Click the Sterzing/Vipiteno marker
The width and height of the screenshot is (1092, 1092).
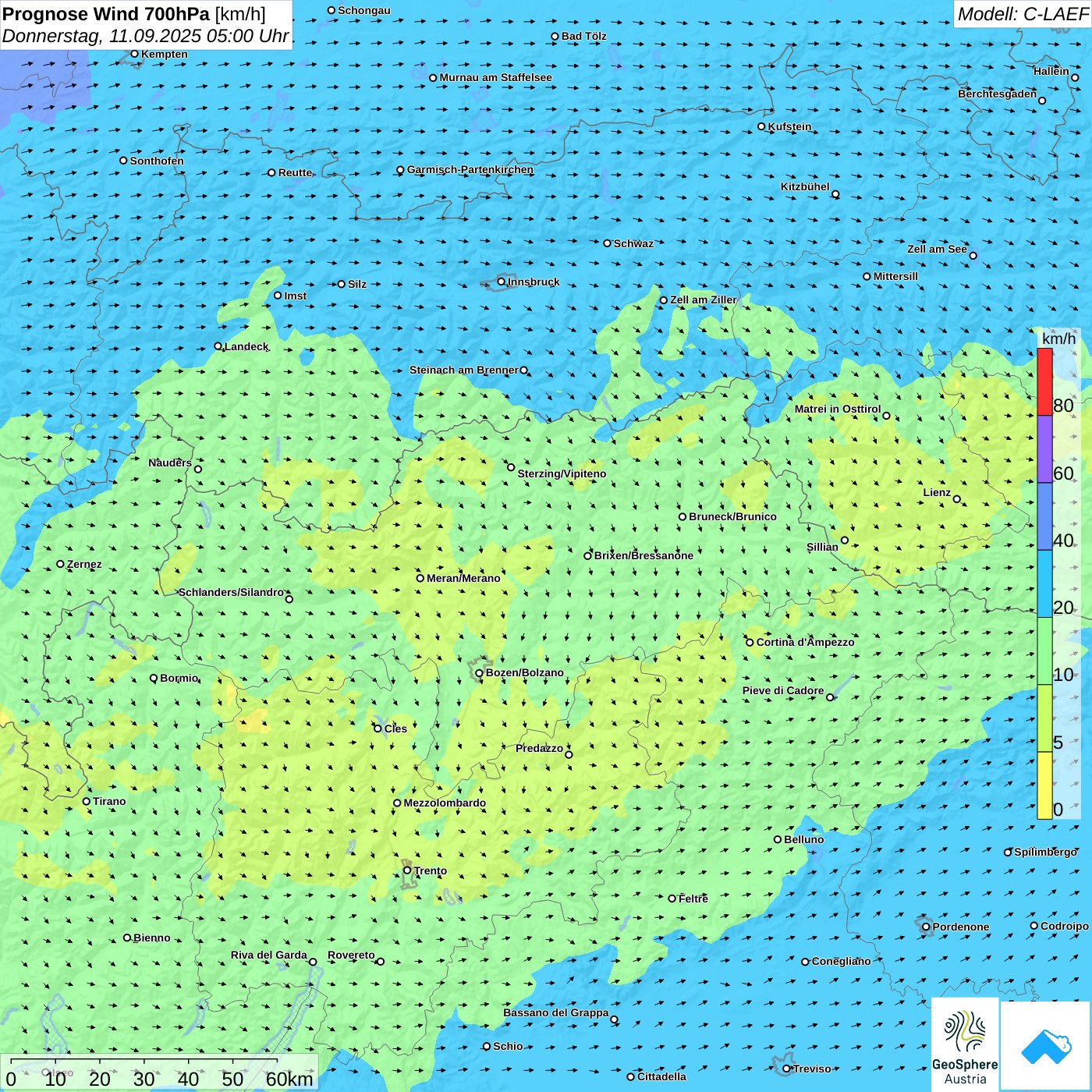pyautogui.click(x=511, y=467)
